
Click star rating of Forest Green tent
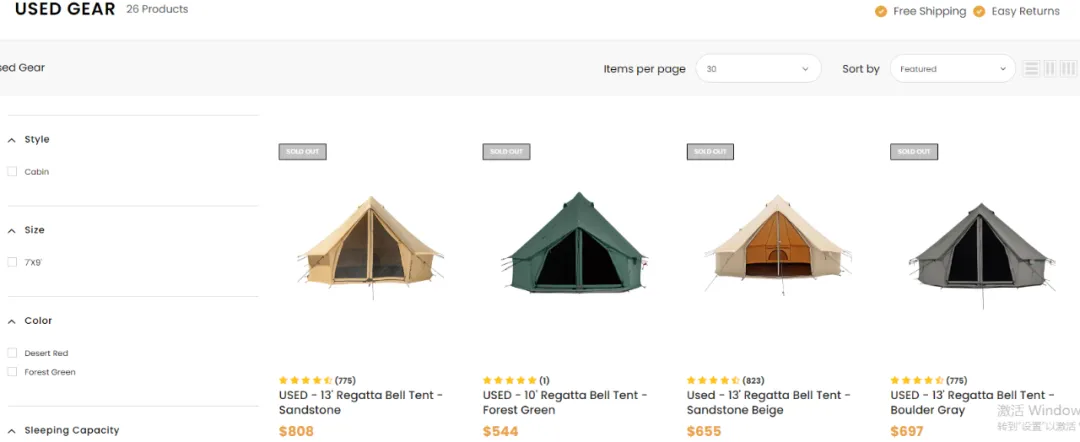pos(510,380)
